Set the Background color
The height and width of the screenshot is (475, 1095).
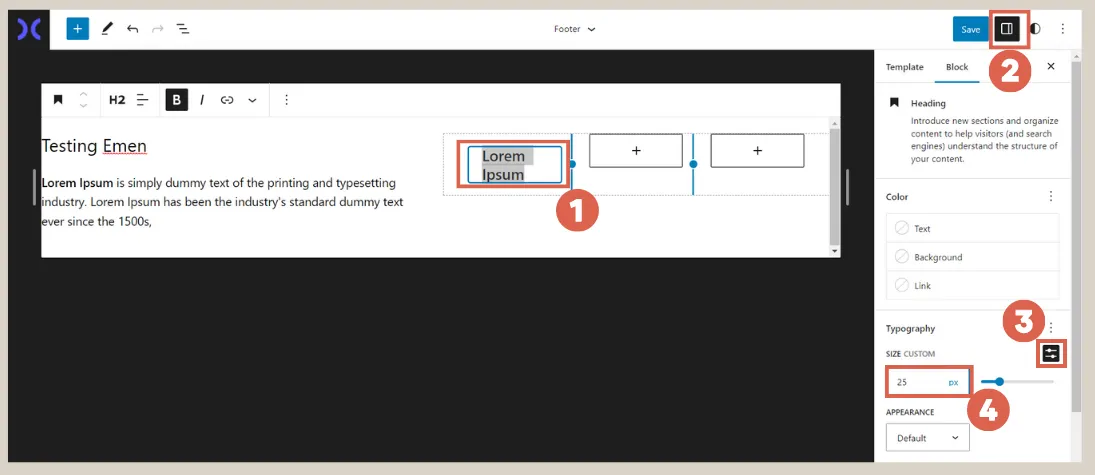973,257
